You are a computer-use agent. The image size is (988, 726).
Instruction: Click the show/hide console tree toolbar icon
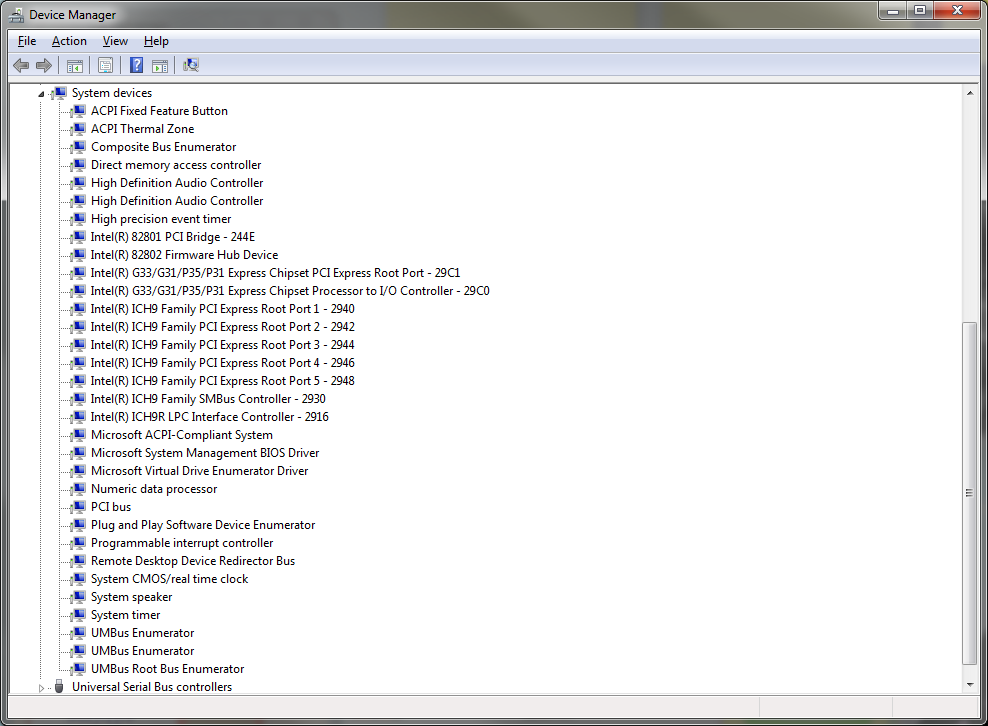click(75, 65)
